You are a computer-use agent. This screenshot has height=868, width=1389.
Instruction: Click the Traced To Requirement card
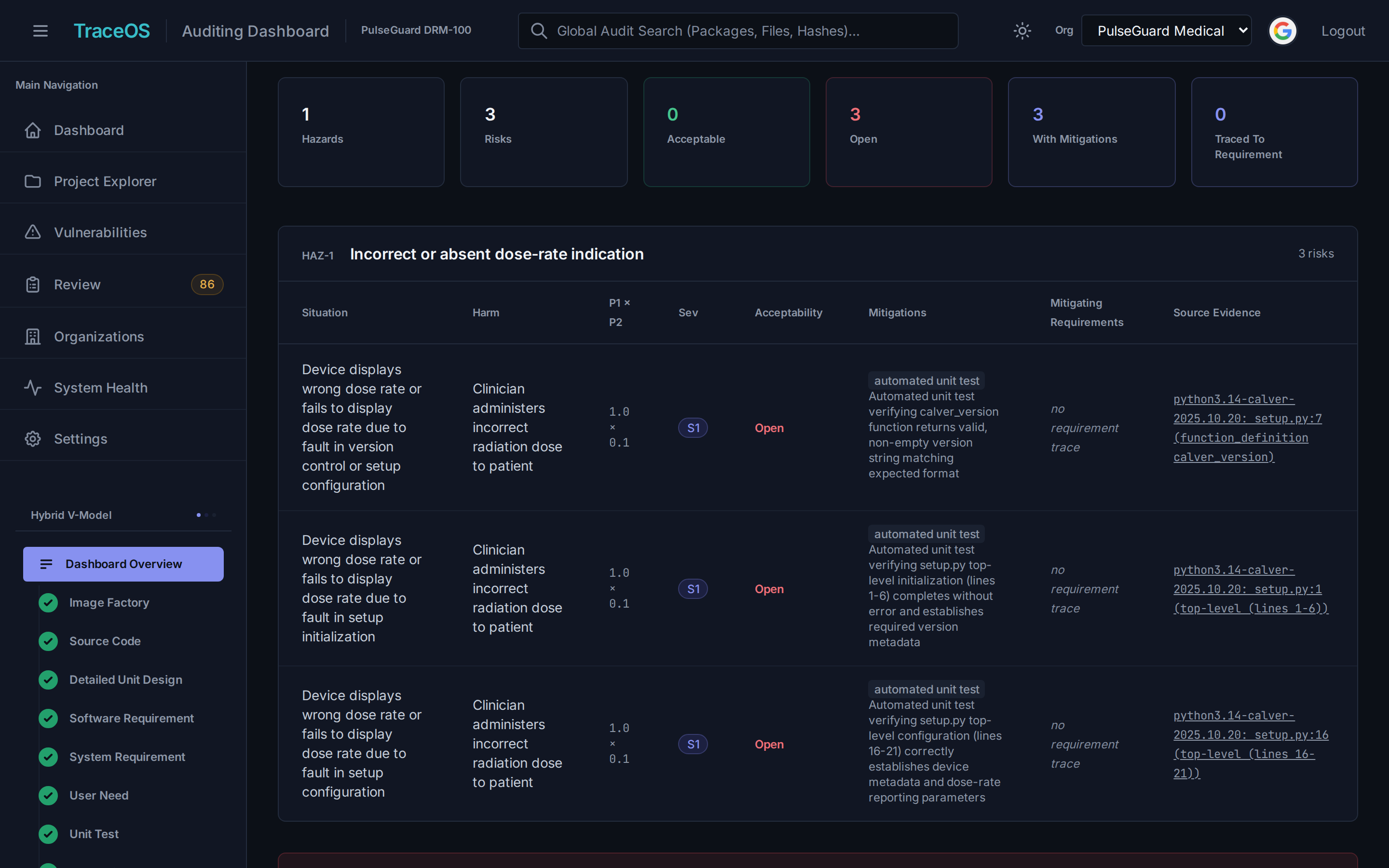click(x=1274, y=132)
